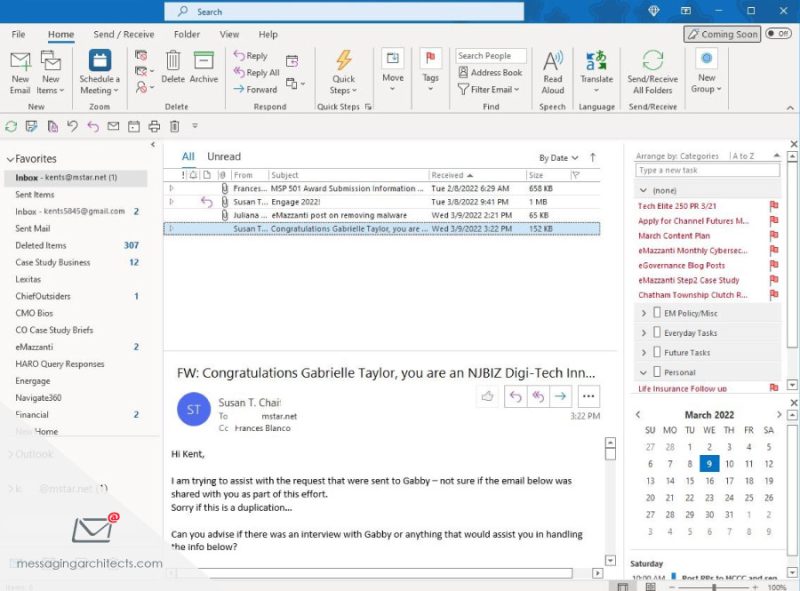Open the Translate tool

pyautogui.click(x=597, y=62)
